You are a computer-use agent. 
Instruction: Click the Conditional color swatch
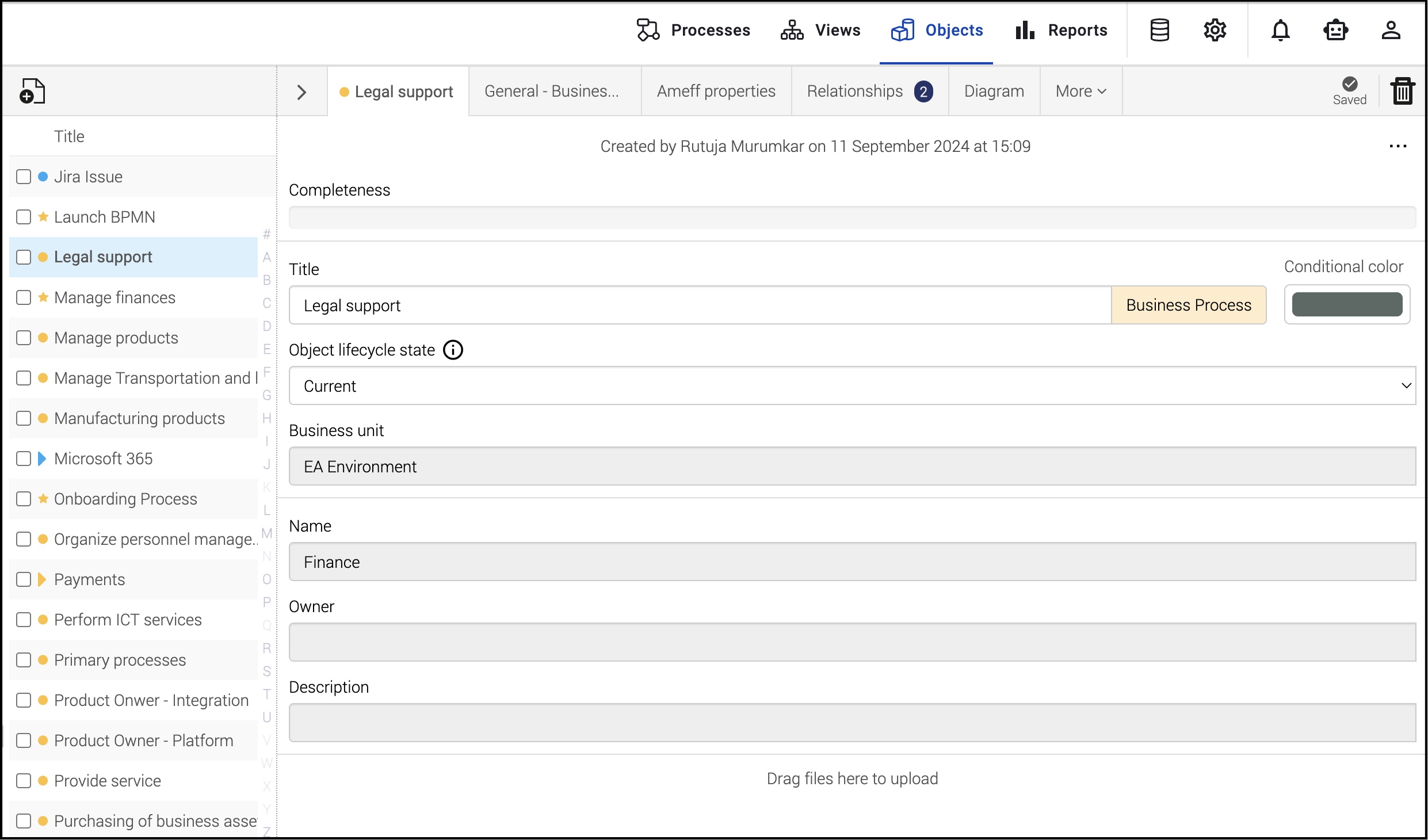pos(1347,304)
